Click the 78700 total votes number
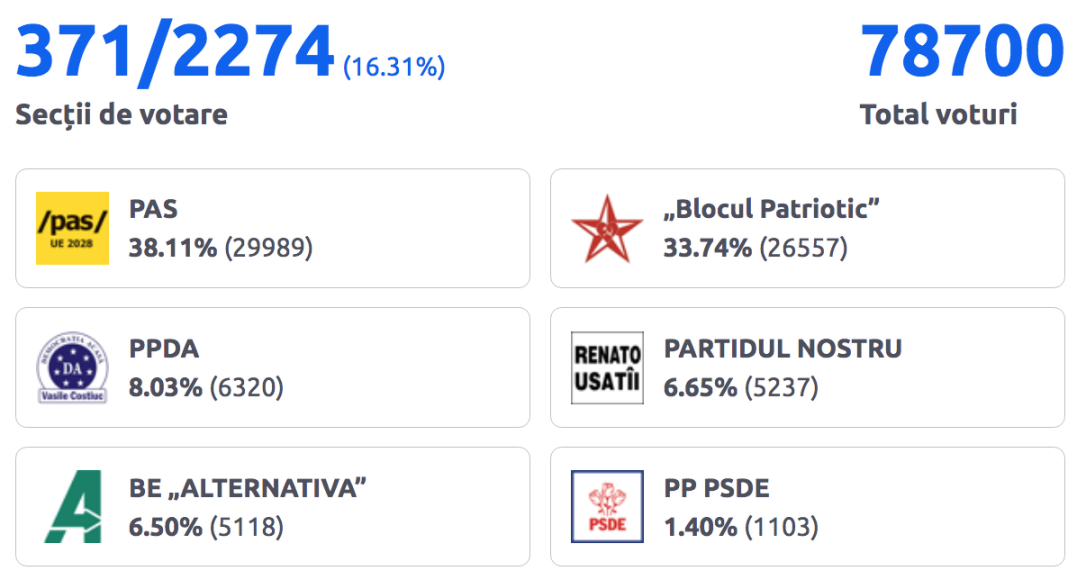 [x=962, y=51]
